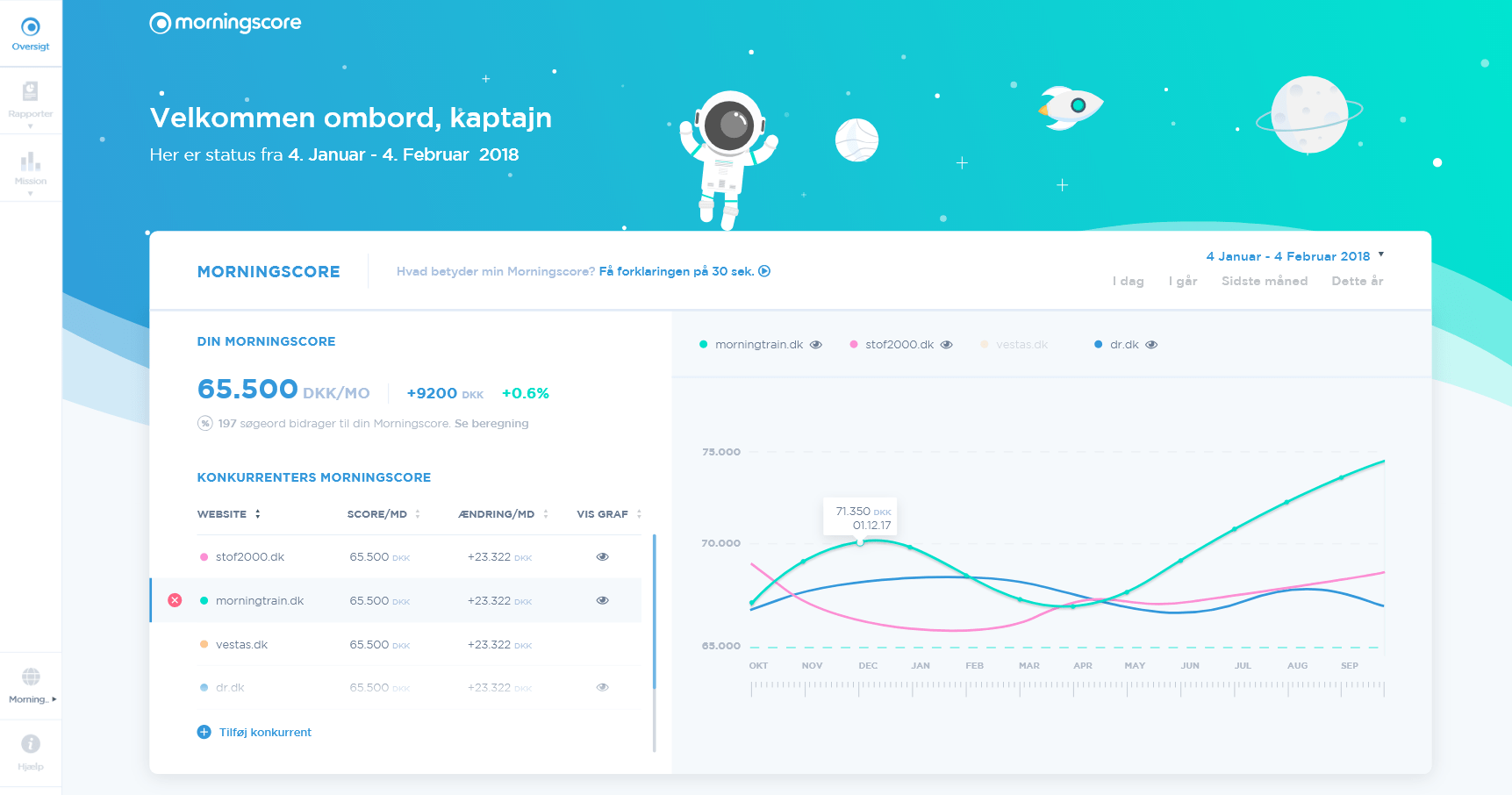Sort table by SCORE/MD column arrows

click(x=418, y=514)
